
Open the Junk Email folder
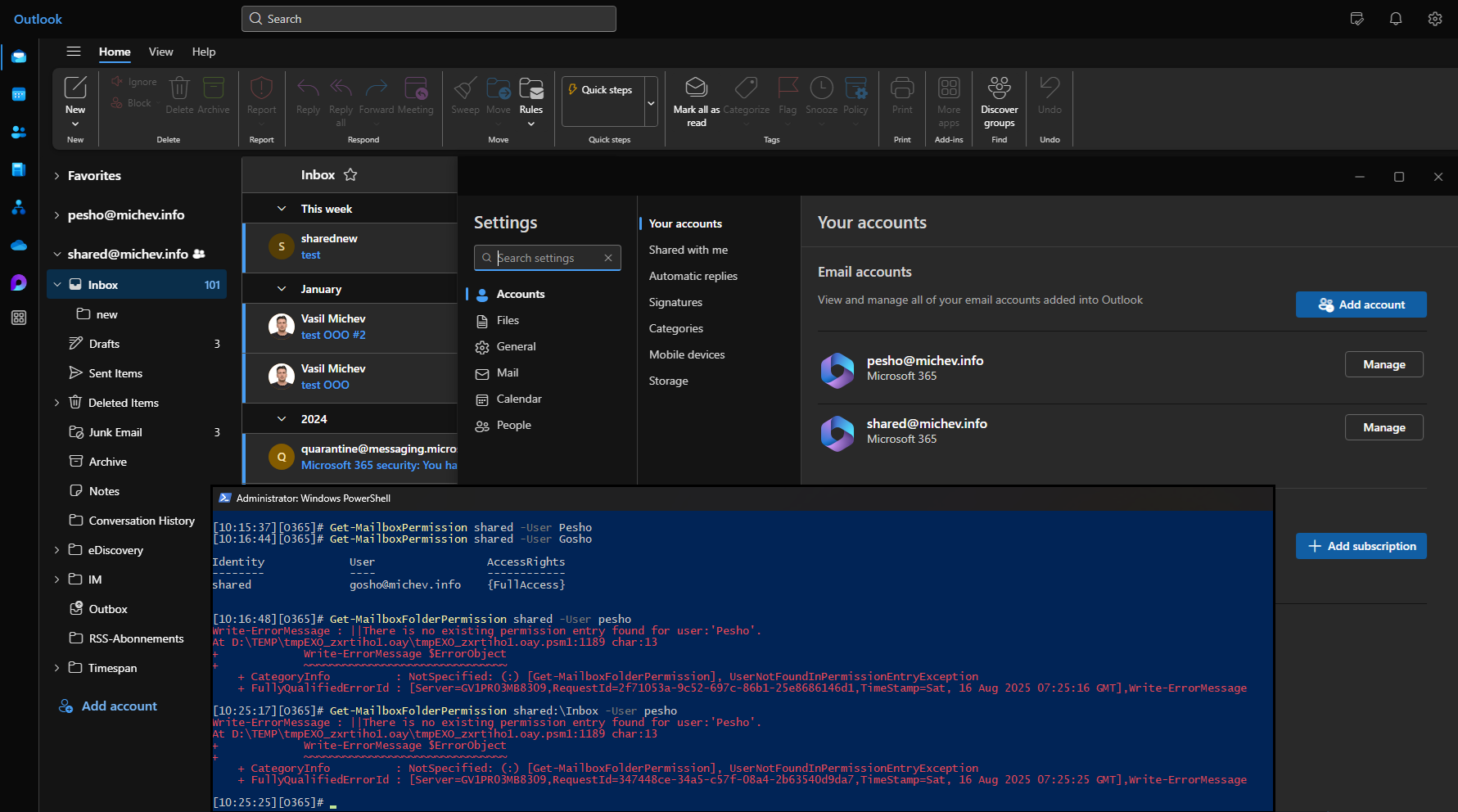(115, 432)
